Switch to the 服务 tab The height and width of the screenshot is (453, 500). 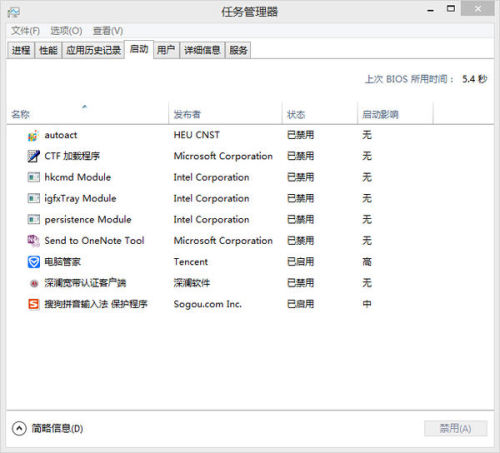238,50
